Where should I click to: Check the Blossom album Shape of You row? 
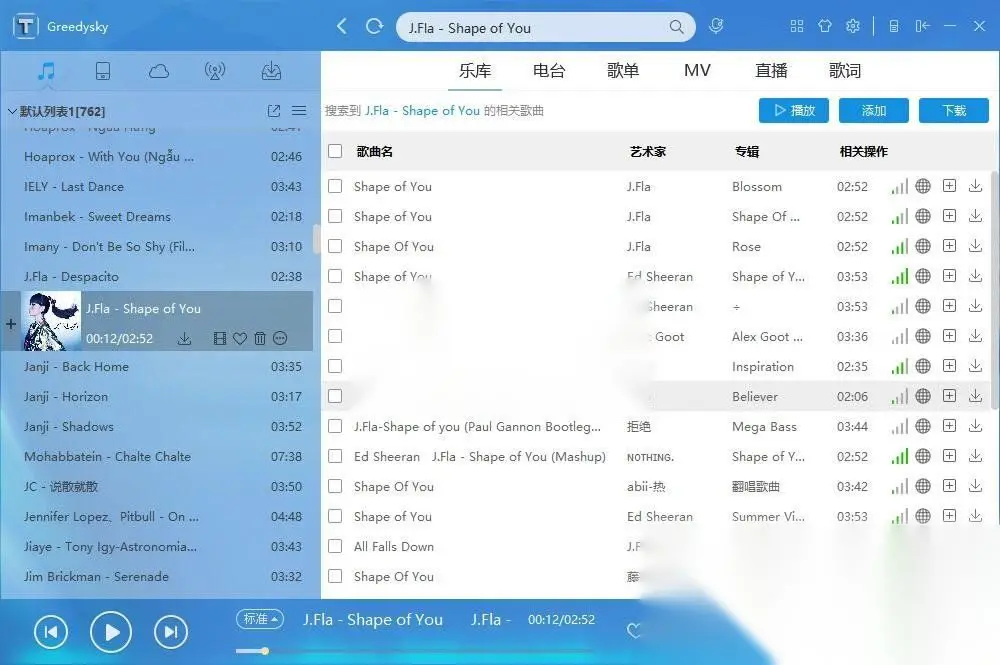335,186
